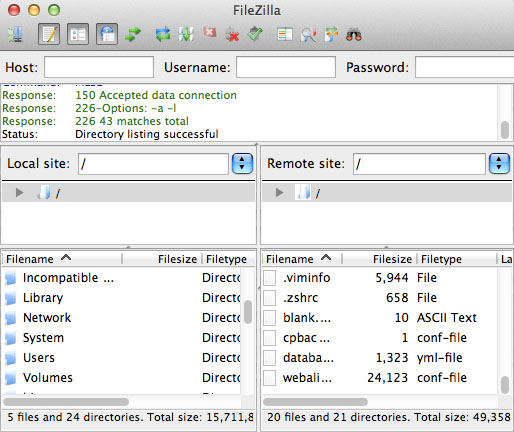
Task: Click the 24,123 filesize cell
Action: (388, 378)
